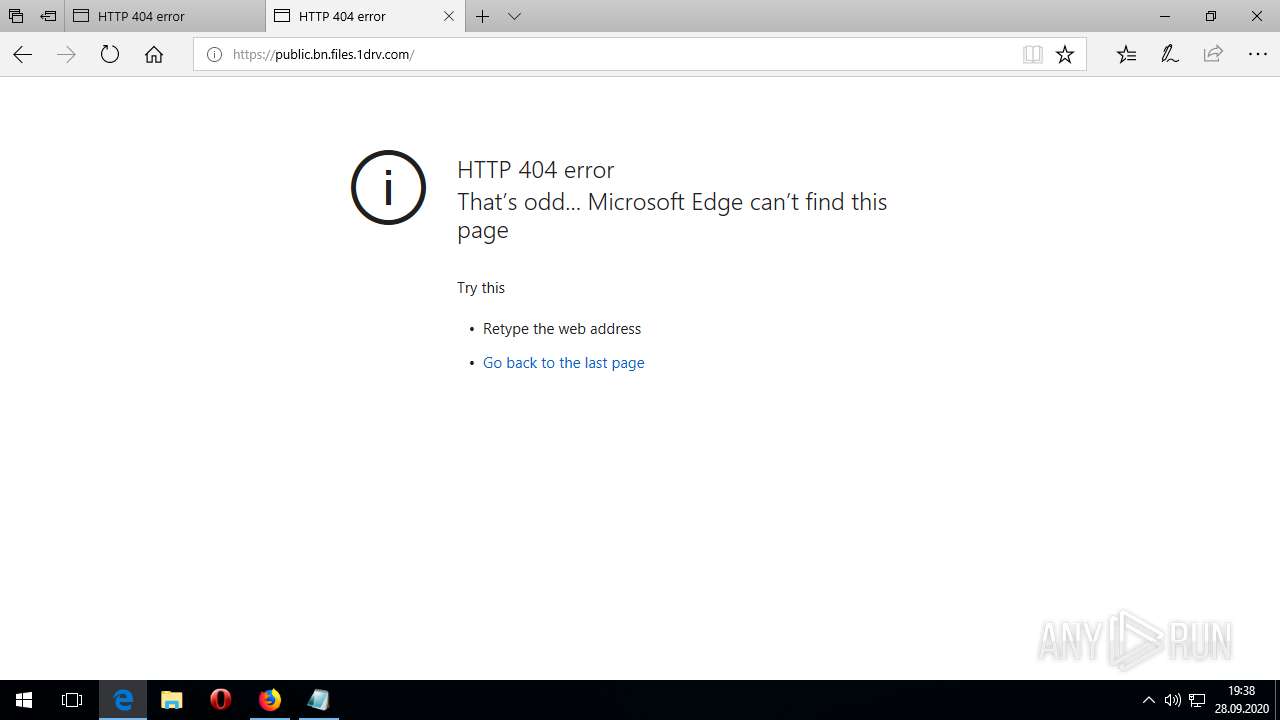1280x720 pixels.
Task: Restore down the Edge window
Action: click(x=1211, y=16)
